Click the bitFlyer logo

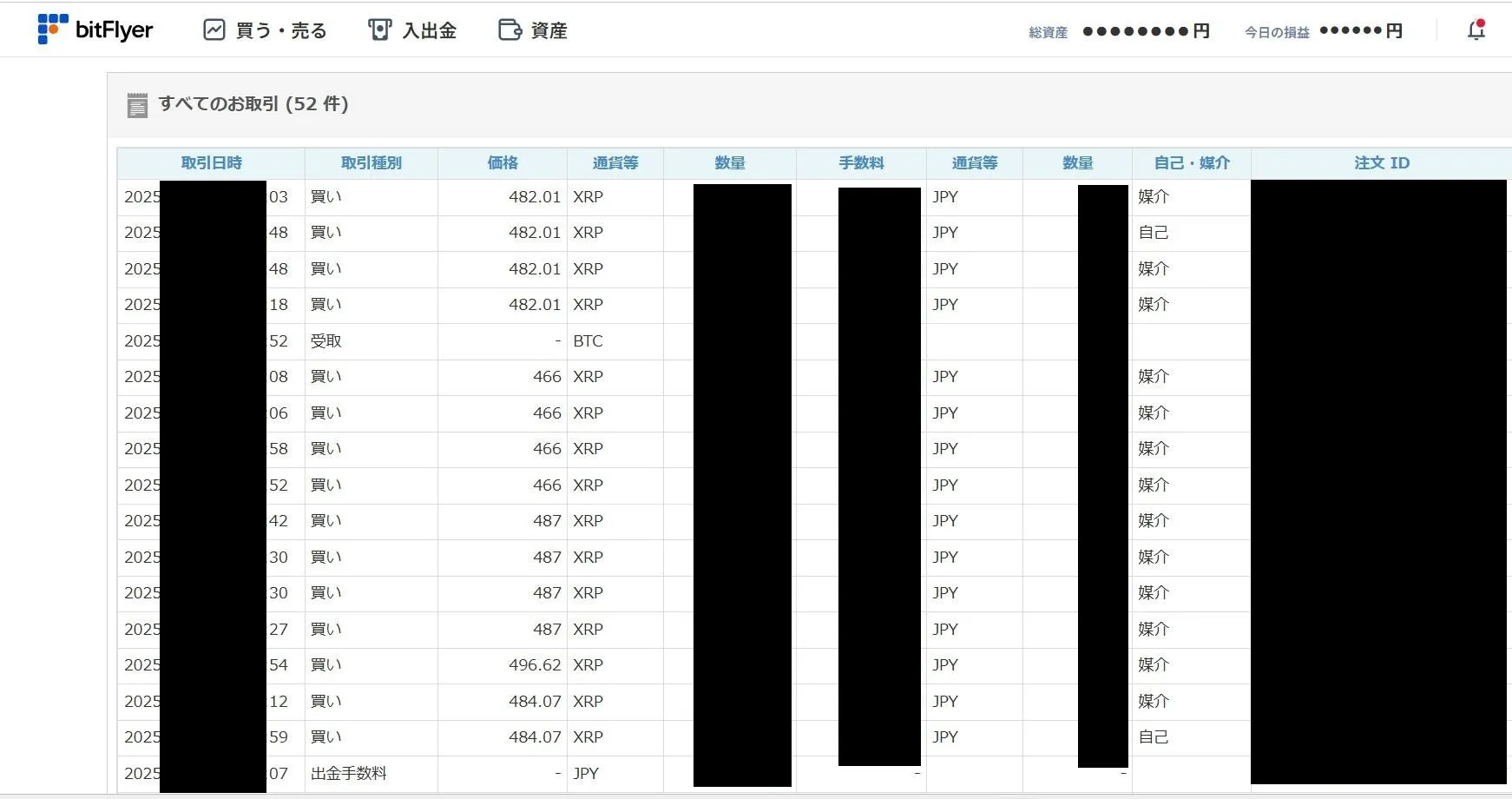[x=95, y=30]
